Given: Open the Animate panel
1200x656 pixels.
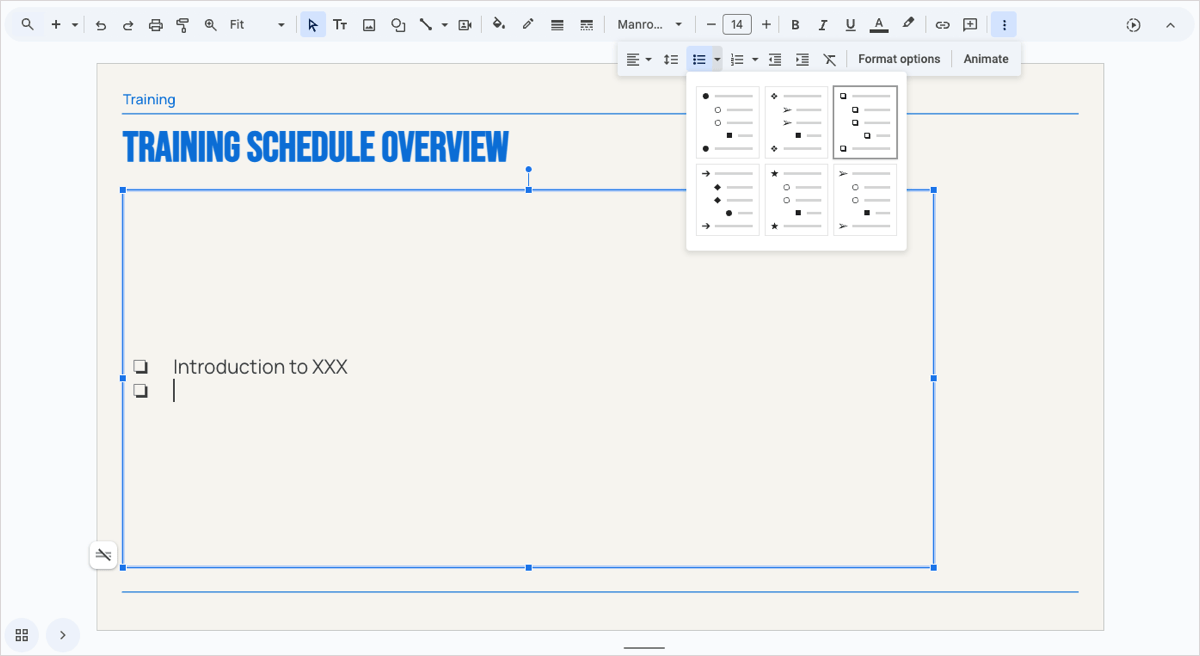Looking at the screenshot, I should pos(986,59).
